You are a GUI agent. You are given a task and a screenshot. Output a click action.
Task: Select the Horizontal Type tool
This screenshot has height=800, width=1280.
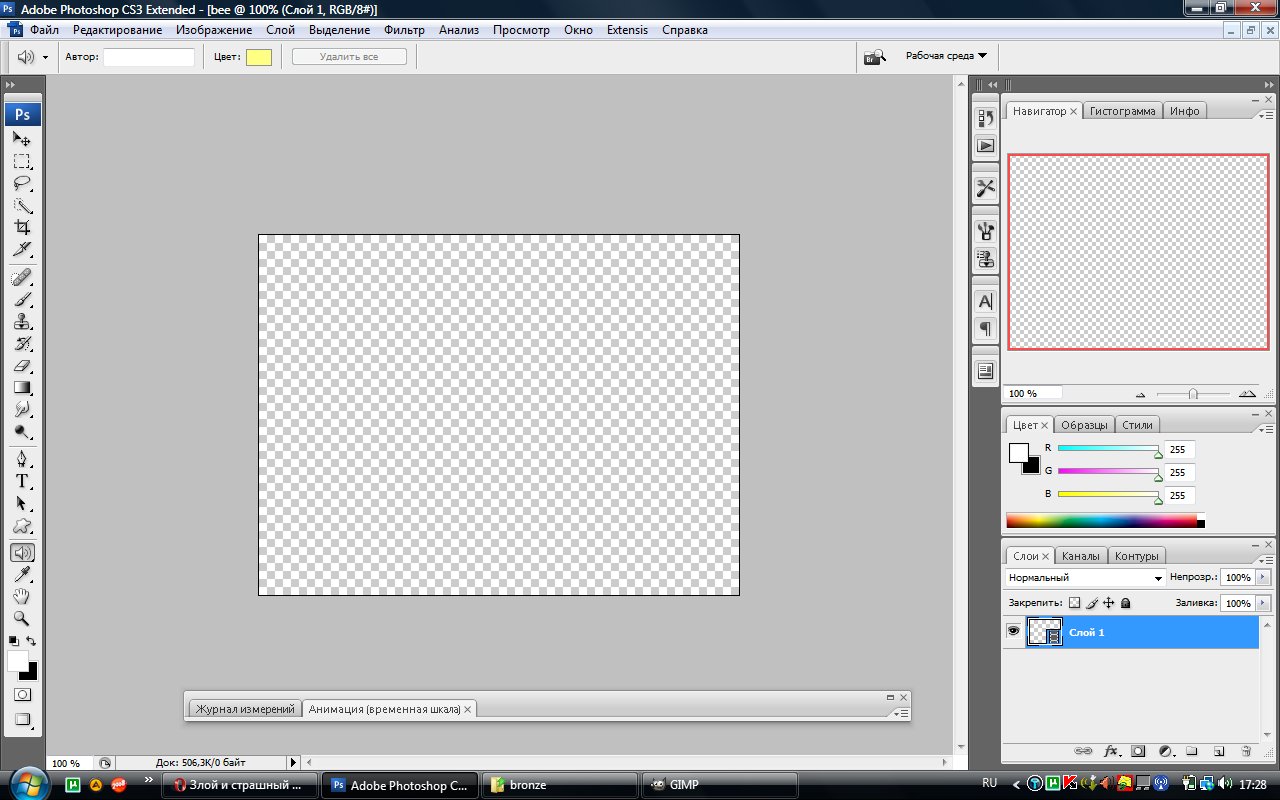pyautogui.click(x=22, y=481)
